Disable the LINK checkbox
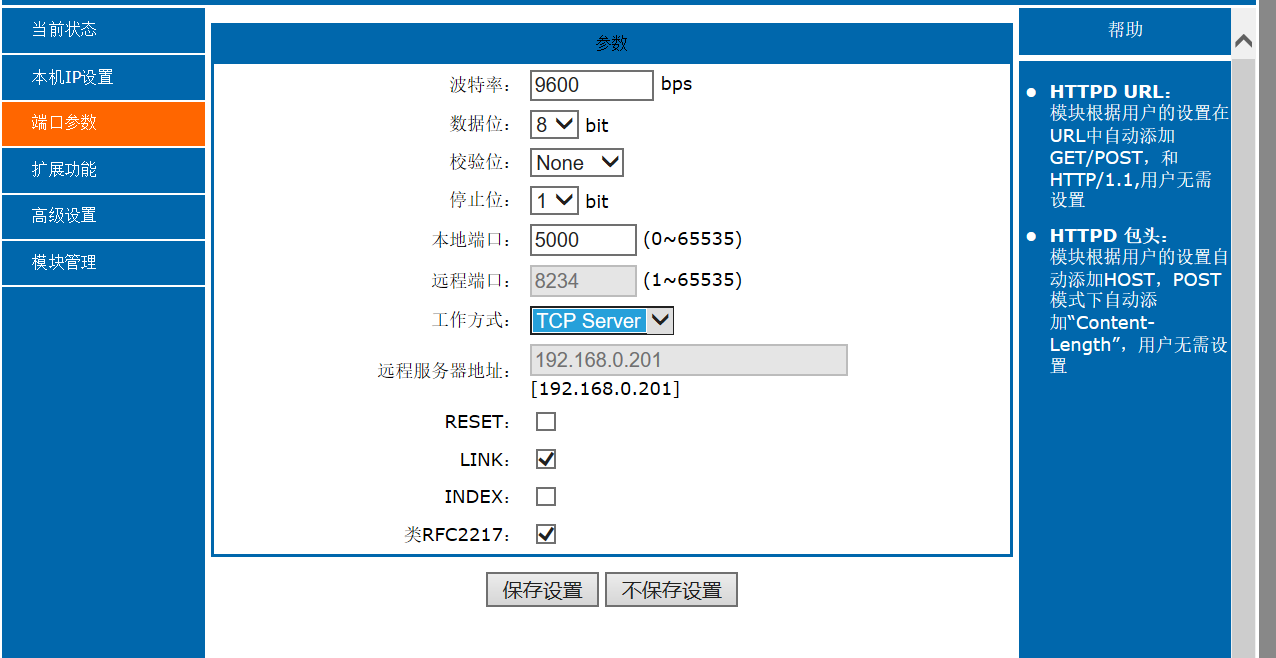 coord(545,458)
